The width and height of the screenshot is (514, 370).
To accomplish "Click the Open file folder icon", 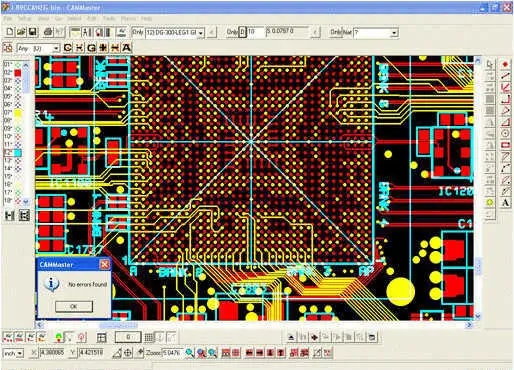I will [x=21, y=32].
